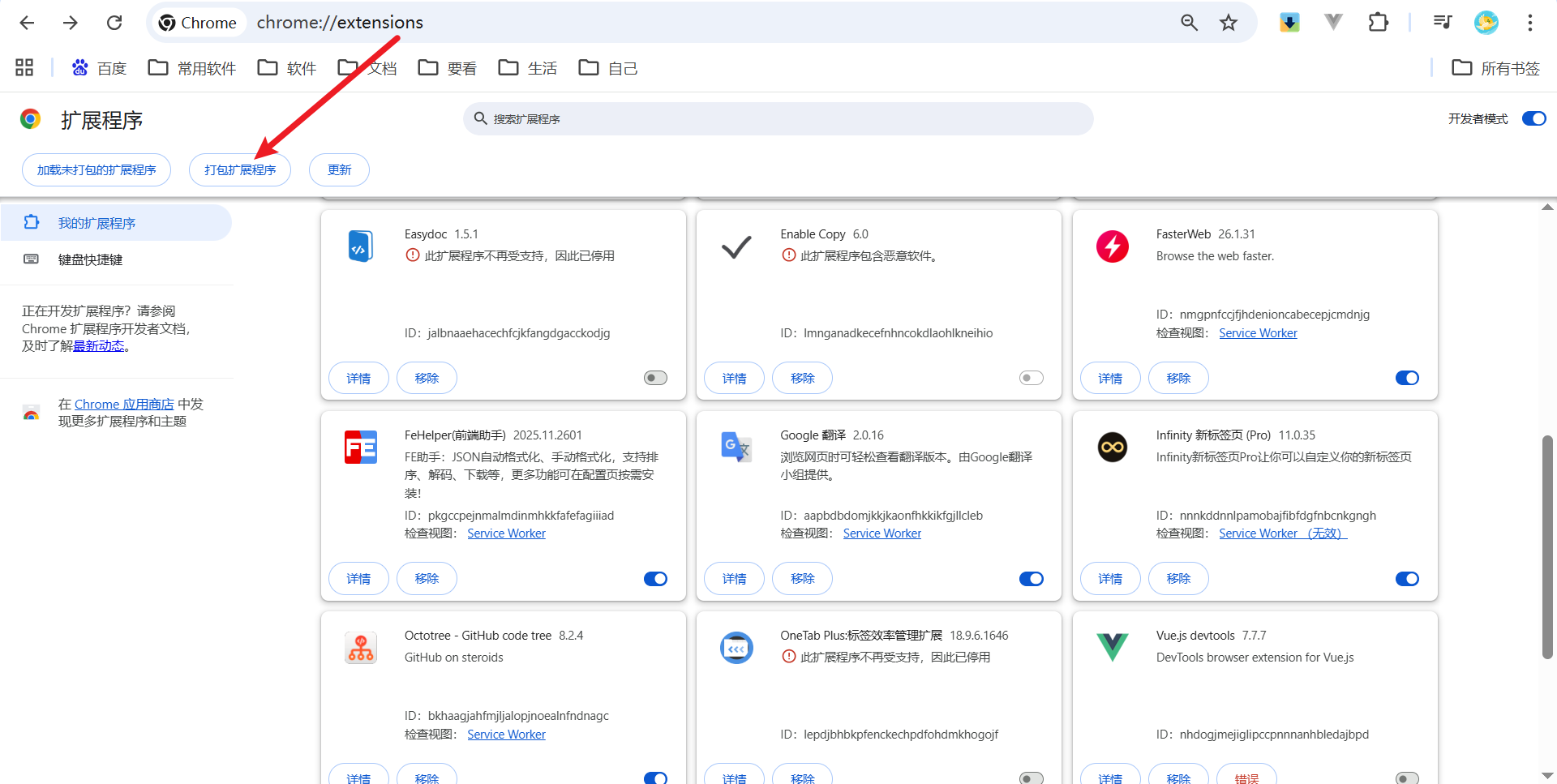Open the profile avatar menu
This screenshot has height=784, width=1557.
pyautogui.click(x=1486, y=23)
